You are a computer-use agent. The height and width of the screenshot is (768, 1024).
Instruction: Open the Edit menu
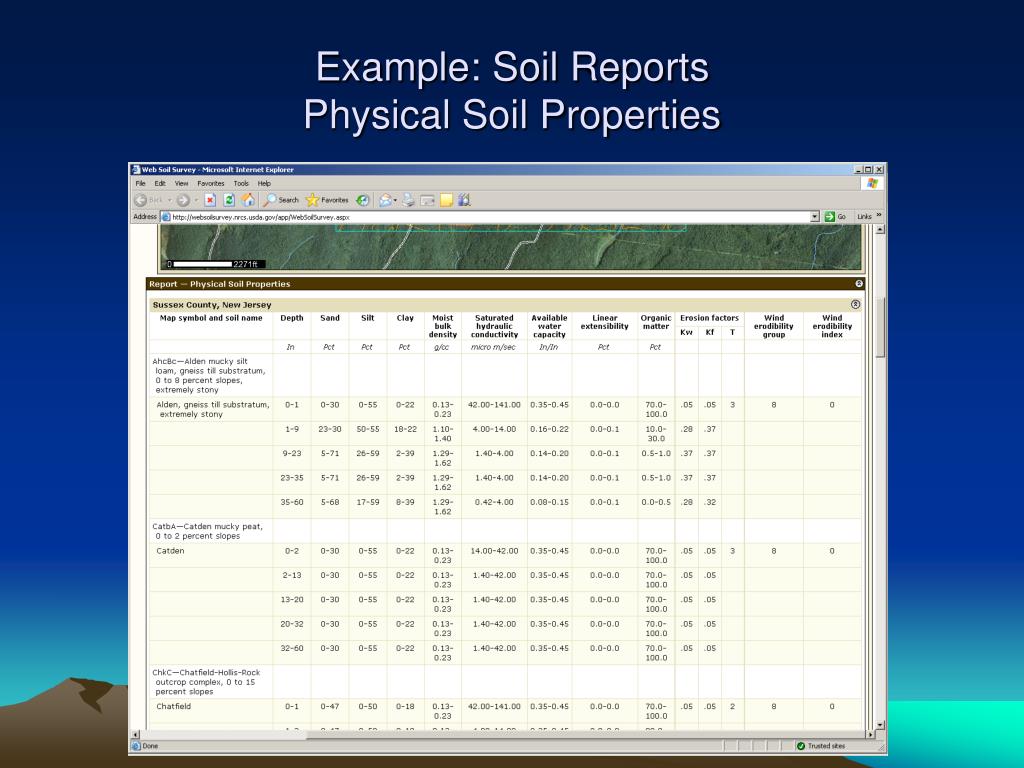click(160, 184)
